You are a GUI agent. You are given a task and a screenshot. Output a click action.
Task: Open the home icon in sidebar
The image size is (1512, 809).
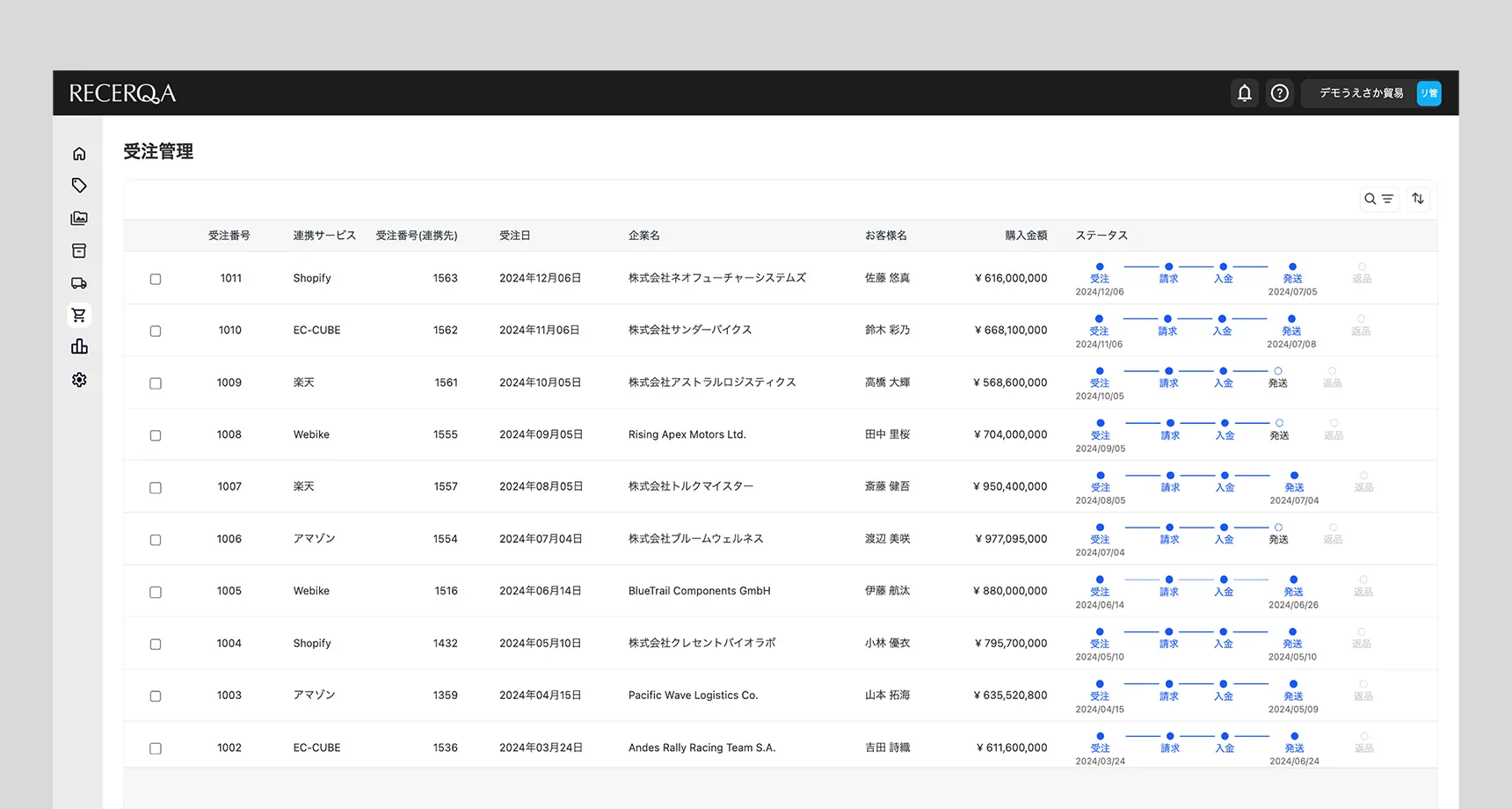[x=79, y=154]
